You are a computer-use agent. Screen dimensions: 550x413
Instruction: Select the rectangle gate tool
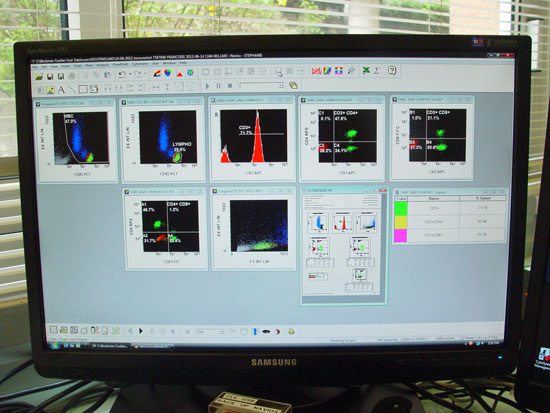click(217, 72)
